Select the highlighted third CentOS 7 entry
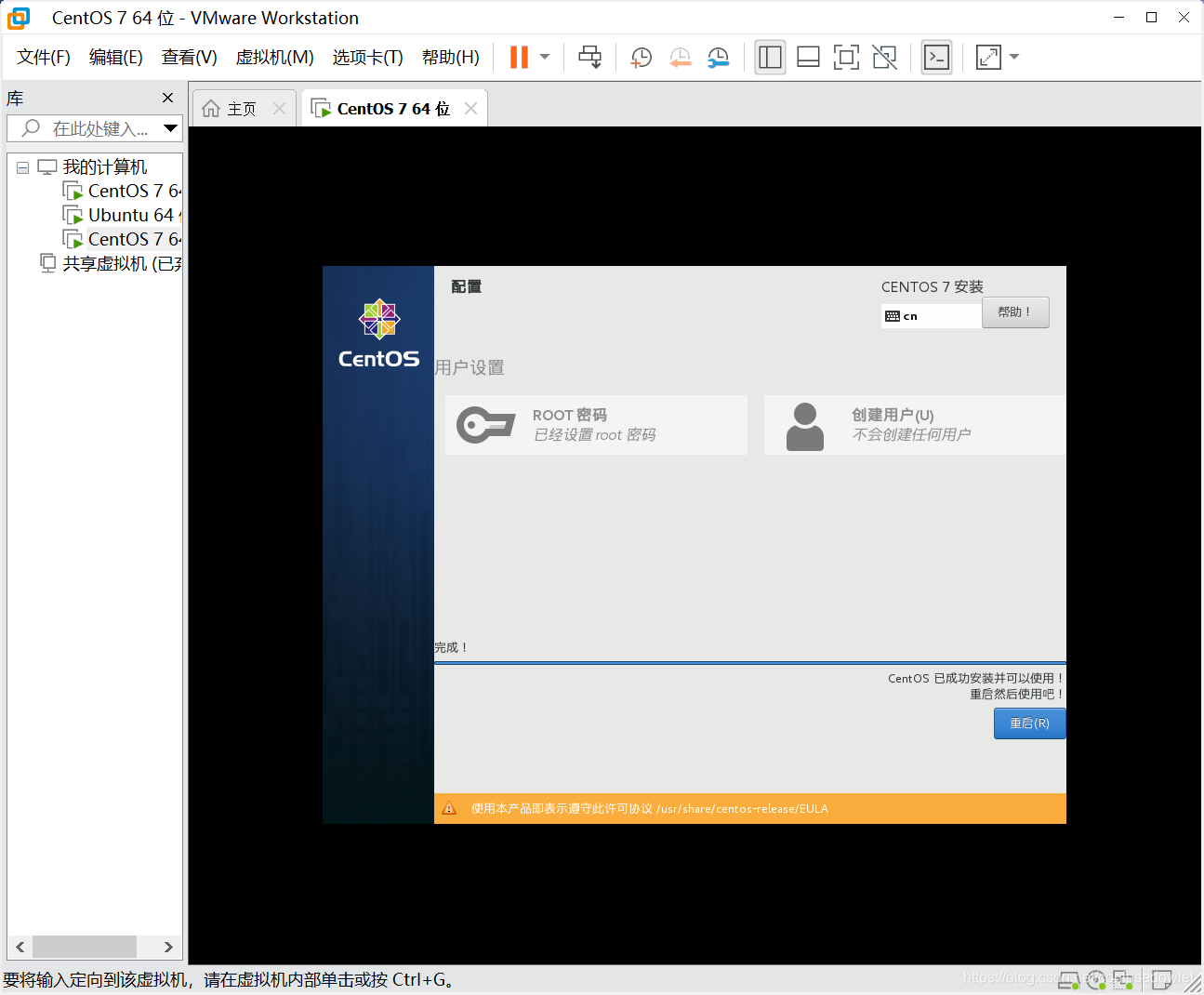 (134, 240)
